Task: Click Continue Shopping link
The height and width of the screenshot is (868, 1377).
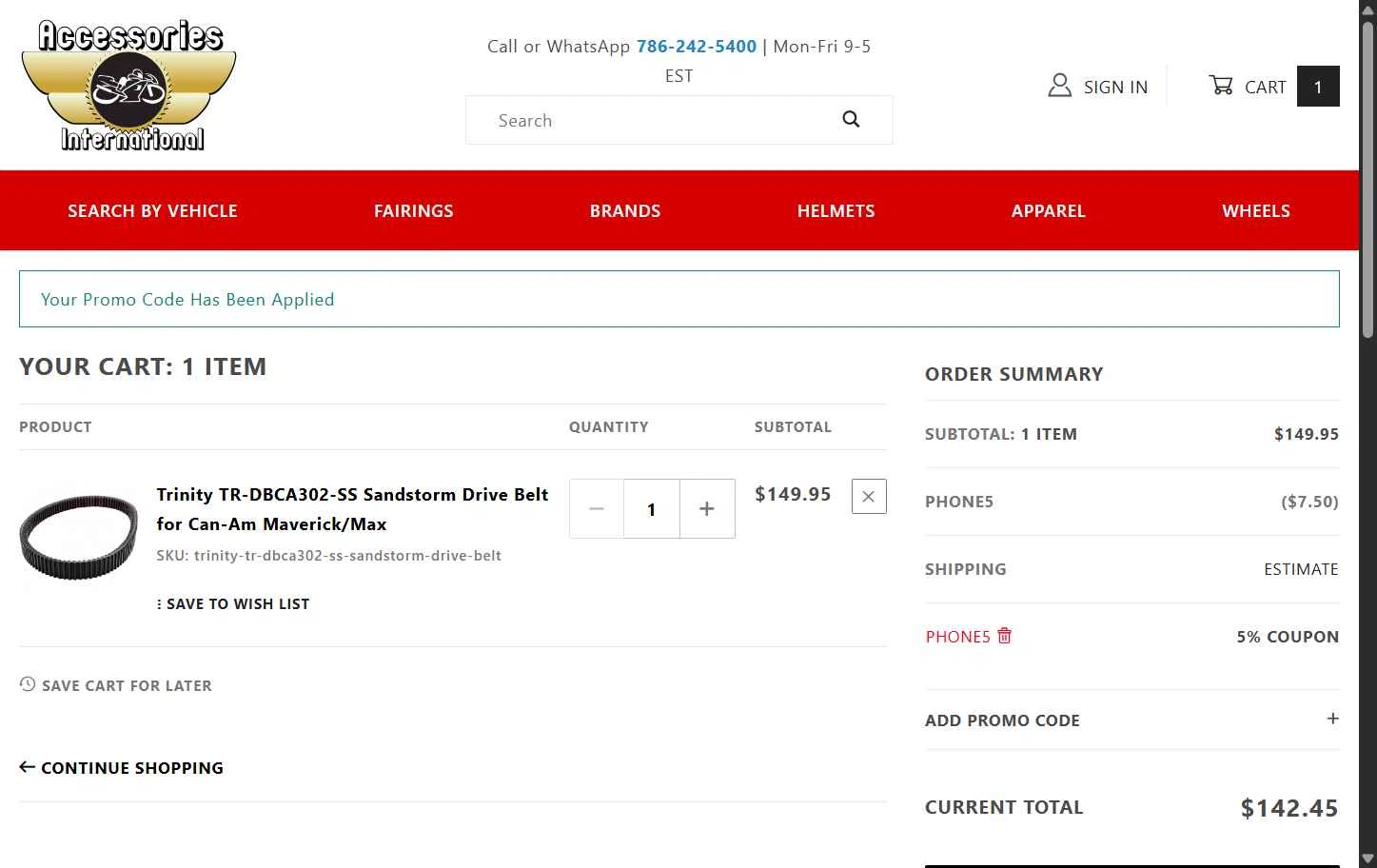Action: [122, 767]
